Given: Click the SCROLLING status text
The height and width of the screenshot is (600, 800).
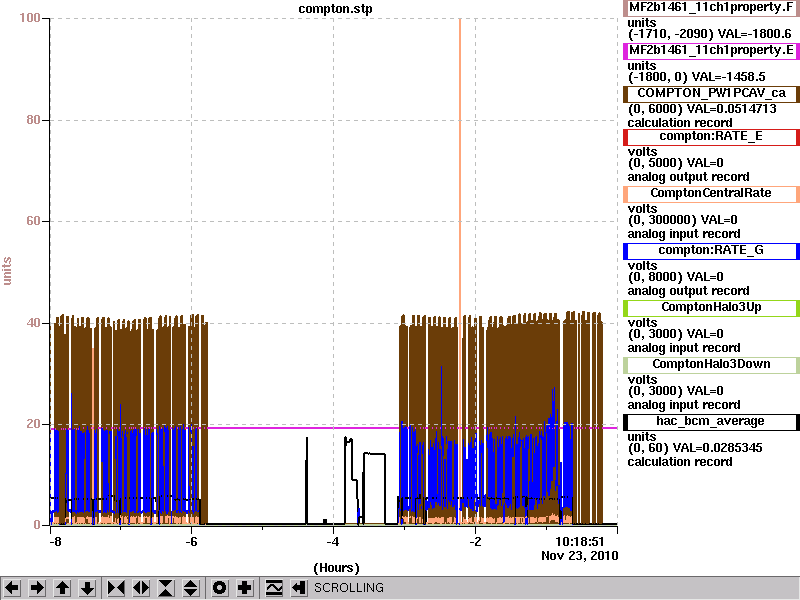Looking at the screenshot, I should [348, 588].
